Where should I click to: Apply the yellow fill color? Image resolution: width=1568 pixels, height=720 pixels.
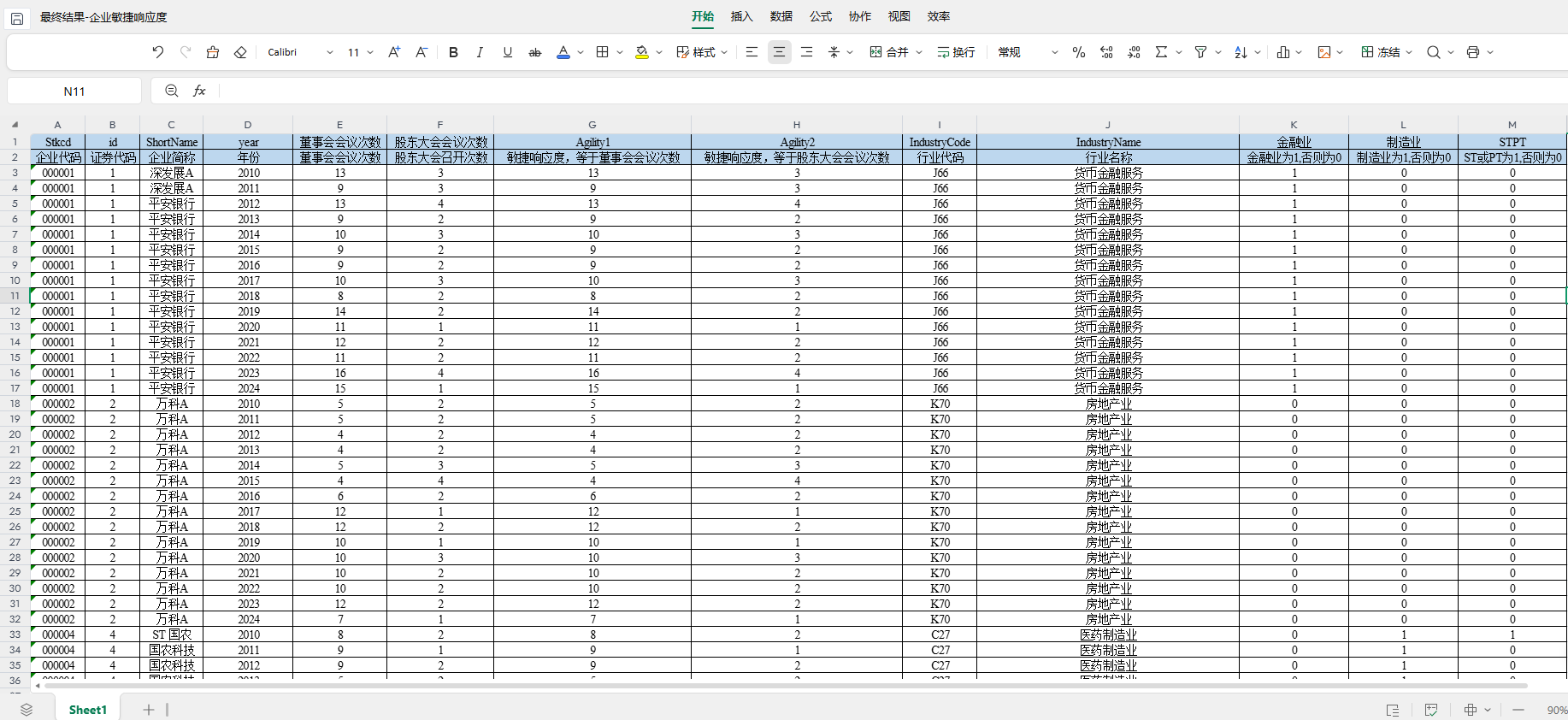[642, 52]
